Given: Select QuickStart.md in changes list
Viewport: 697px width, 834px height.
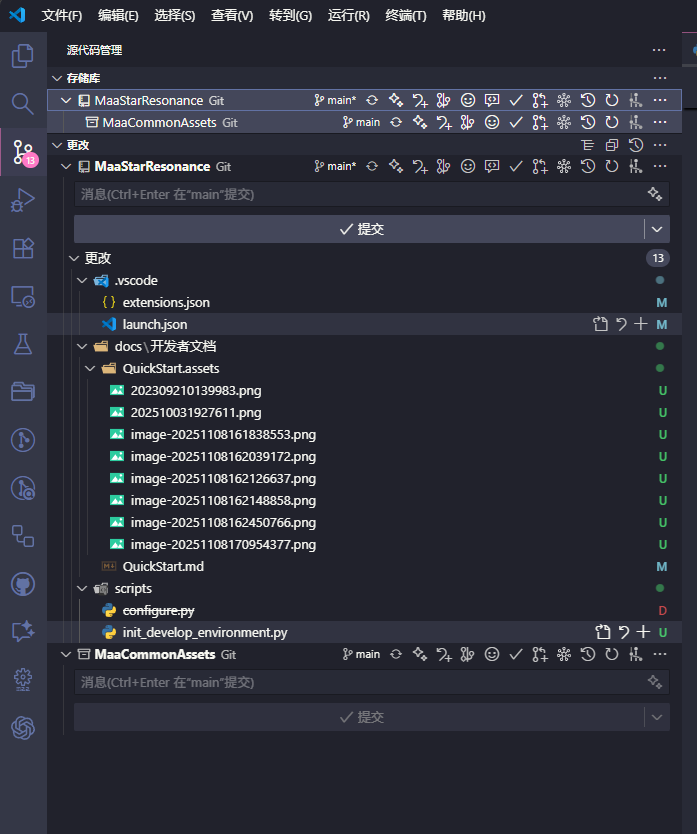Looking at the screenshot, I should (x=163, y=567).
